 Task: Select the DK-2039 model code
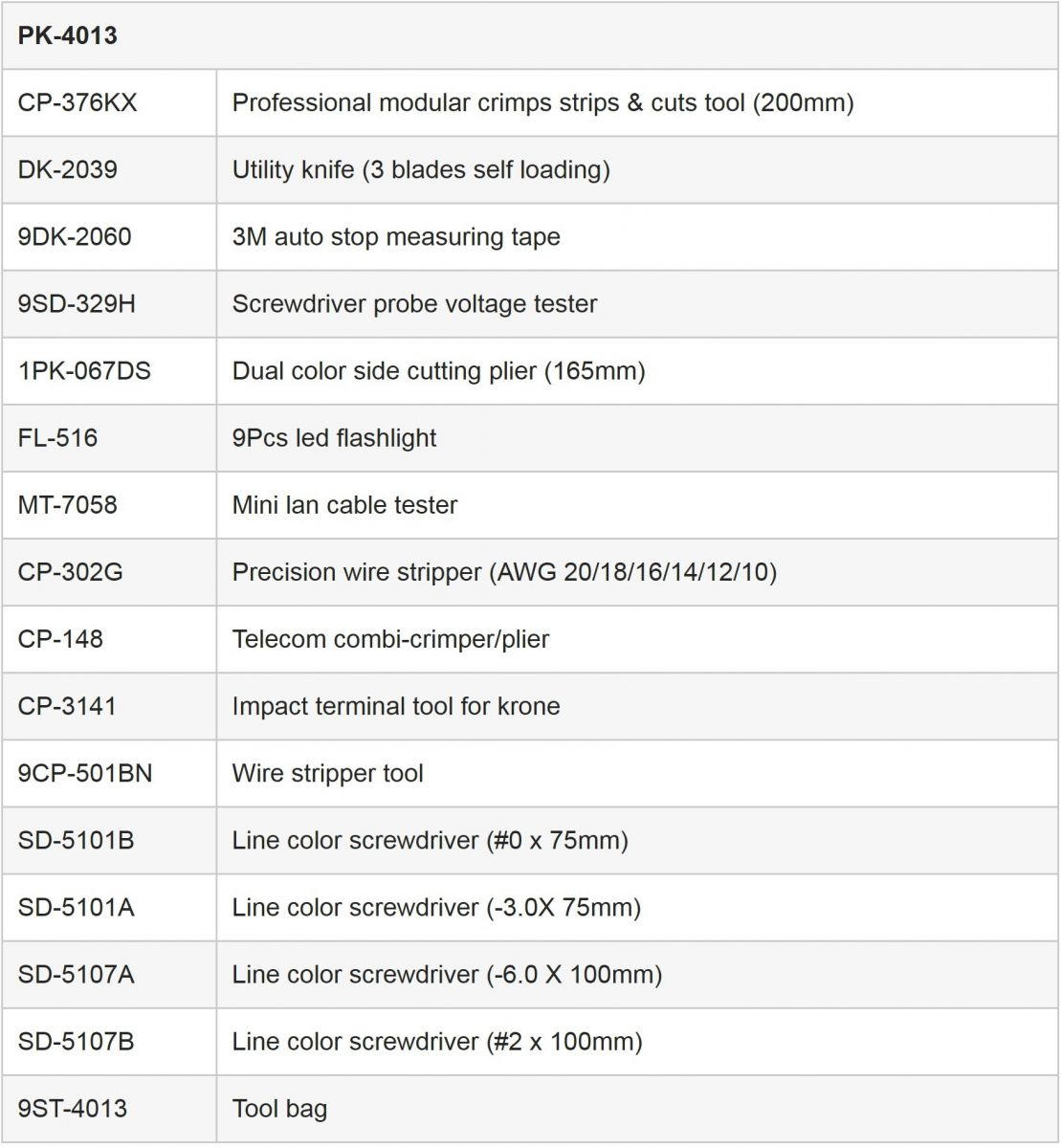[67, 170]
